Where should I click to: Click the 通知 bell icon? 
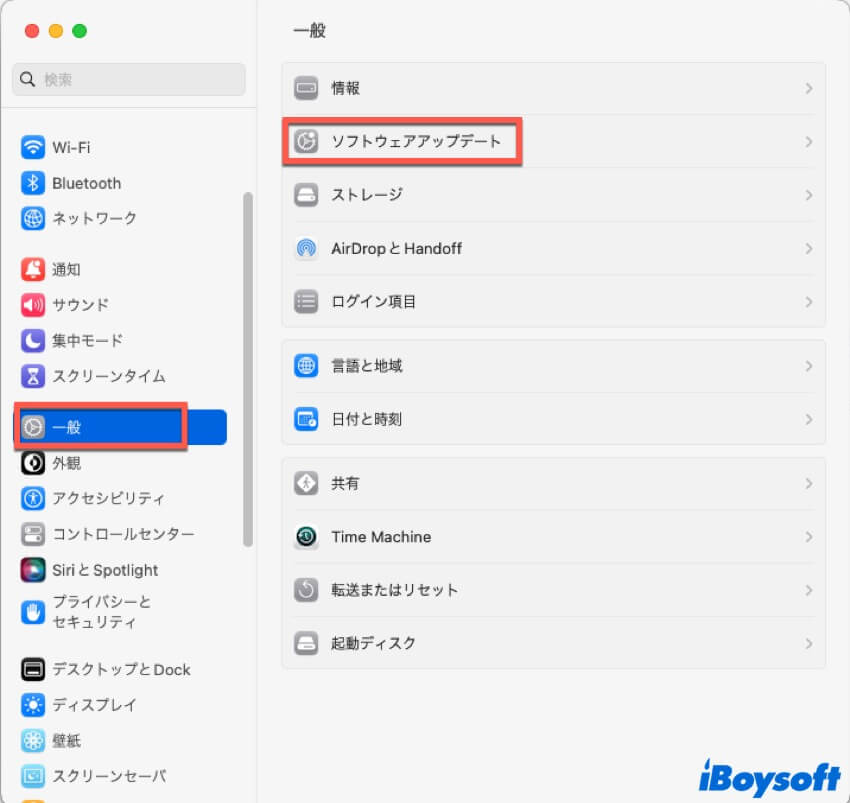(x=34, y=269)
